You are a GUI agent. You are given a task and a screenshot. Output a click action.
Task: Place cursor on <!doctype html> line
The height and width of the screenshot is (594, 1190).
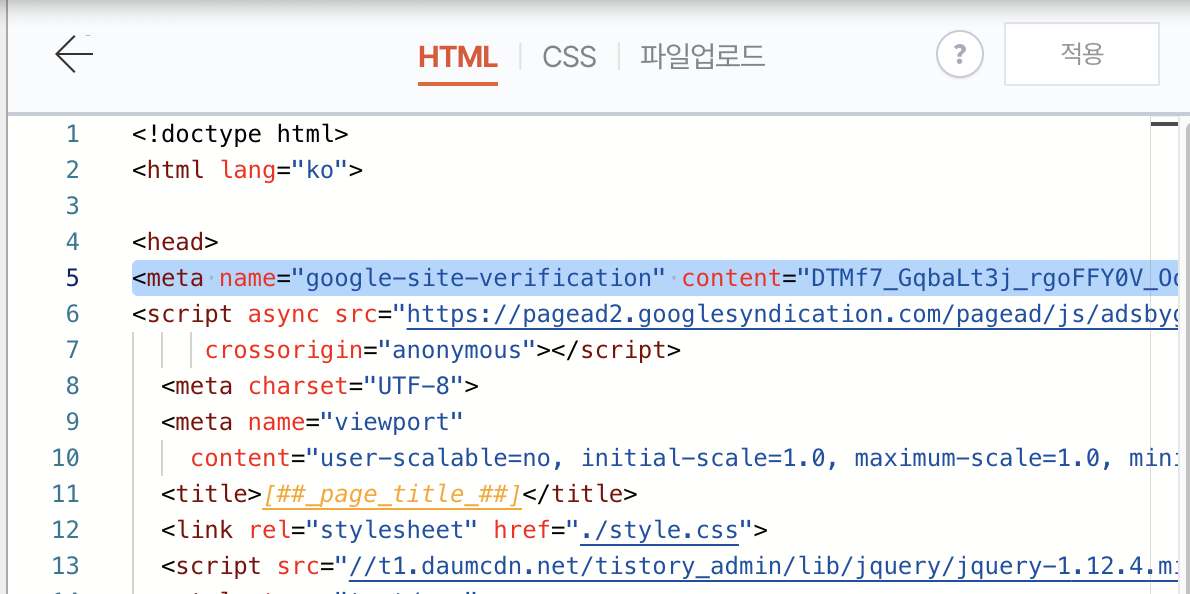point(240,135)
